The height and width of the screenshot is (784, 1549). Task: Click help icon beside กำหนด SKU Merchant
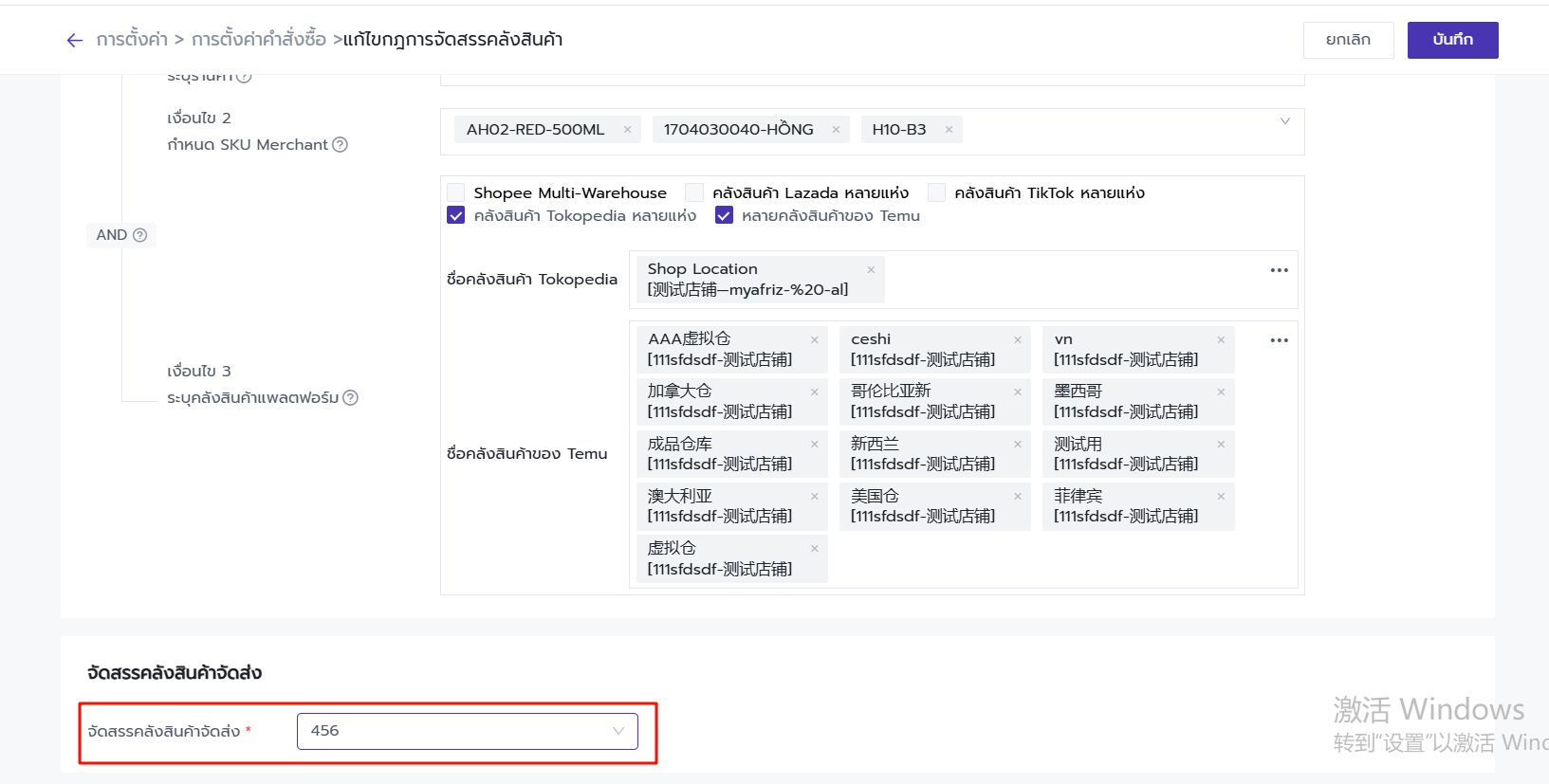tap(341, 145)
